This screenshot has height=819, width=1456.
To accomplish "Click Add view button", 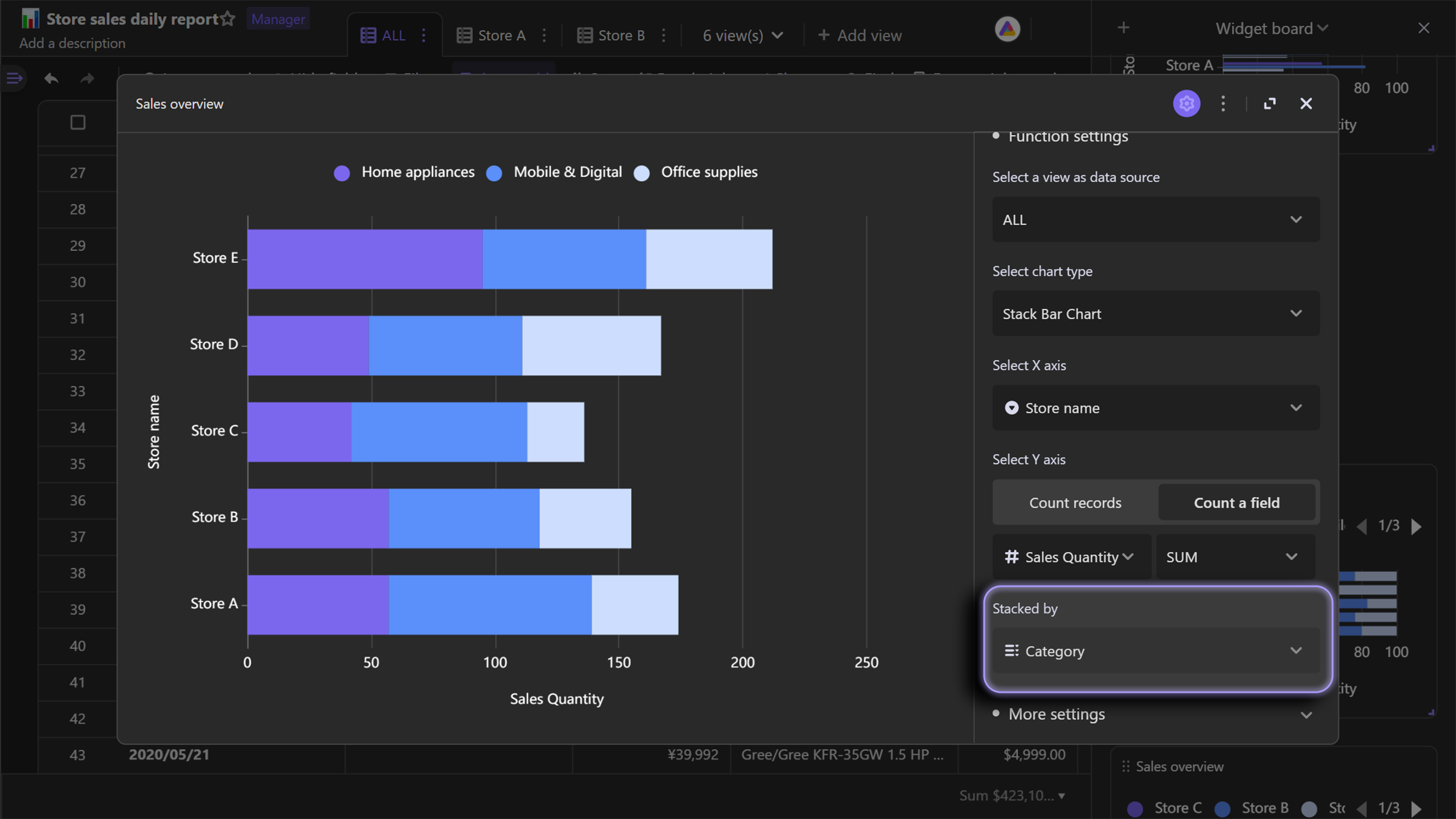I will [x=859, y=35].
